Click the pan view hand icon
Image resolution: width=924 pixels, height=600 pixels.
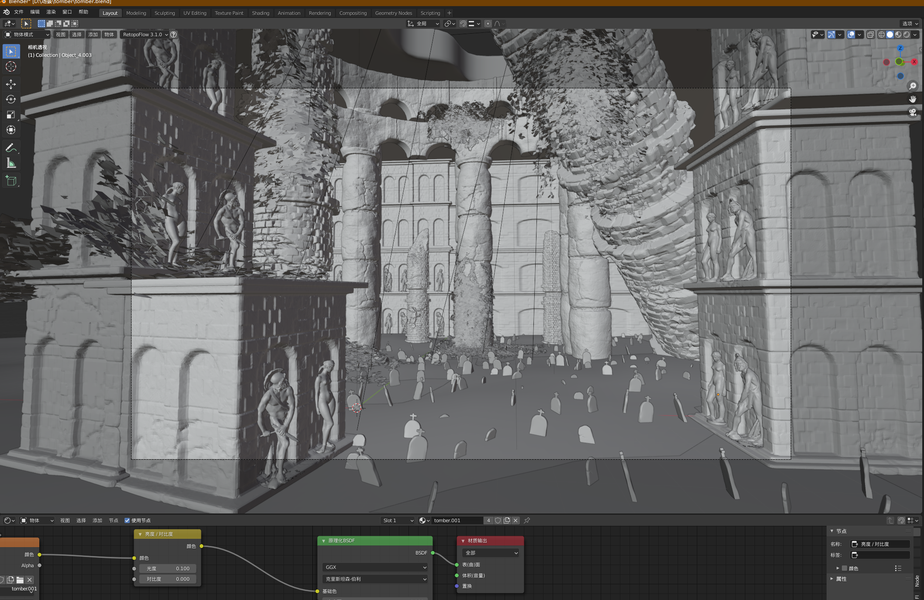pos(913,99)
